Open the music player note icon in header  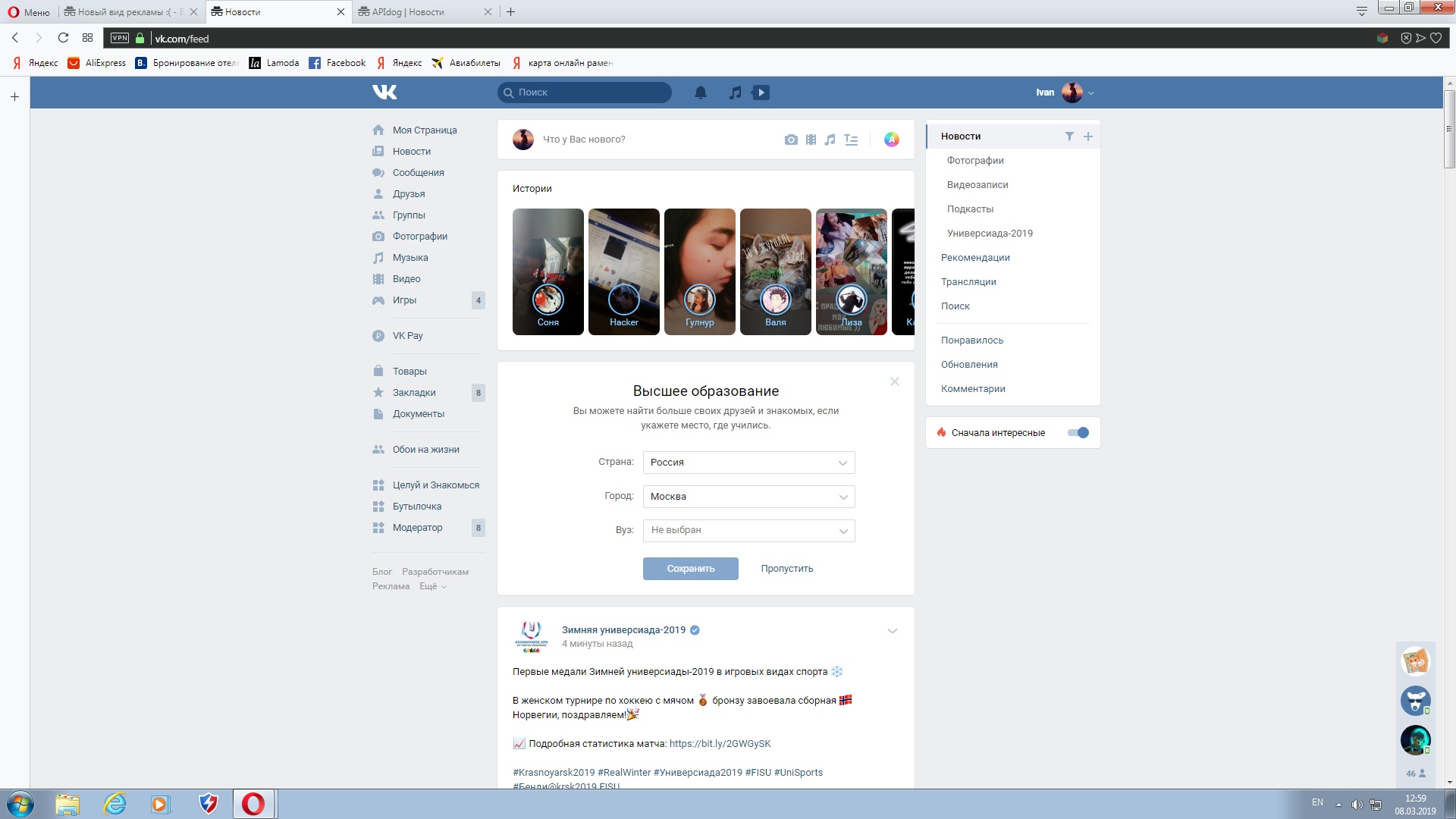pyautogui.click(x=735, y=93)
